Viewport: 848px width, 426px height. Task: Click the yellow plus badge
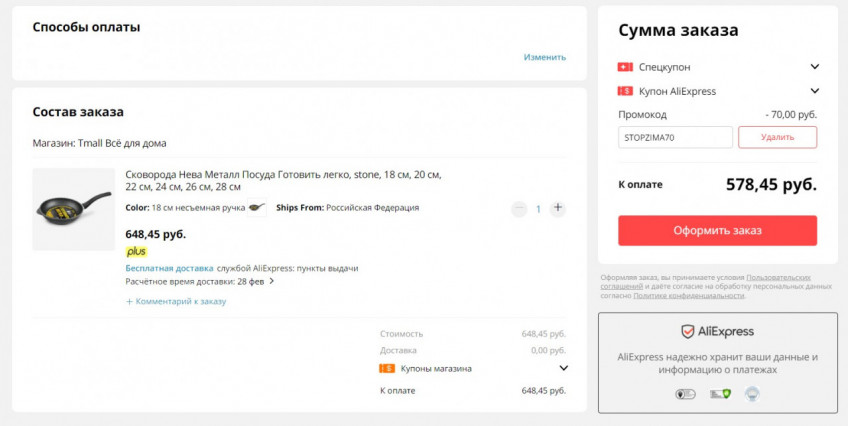click(x=136, y=251)
